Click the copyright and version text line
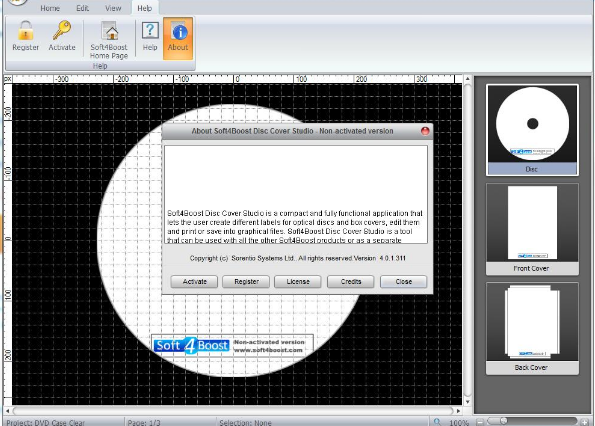The image size is (595, 426). [298, 258]
